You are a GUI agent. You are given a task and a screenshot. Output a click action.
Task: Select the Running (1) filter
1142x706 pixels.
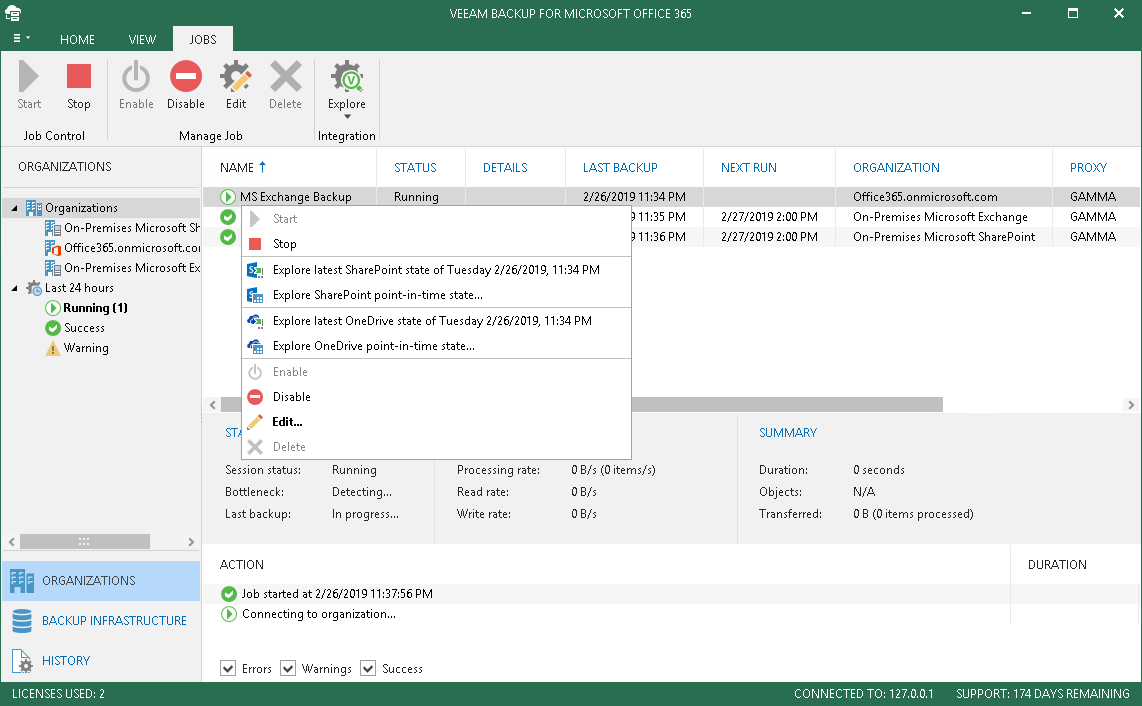pyautogui.click(x=95, y=308)
